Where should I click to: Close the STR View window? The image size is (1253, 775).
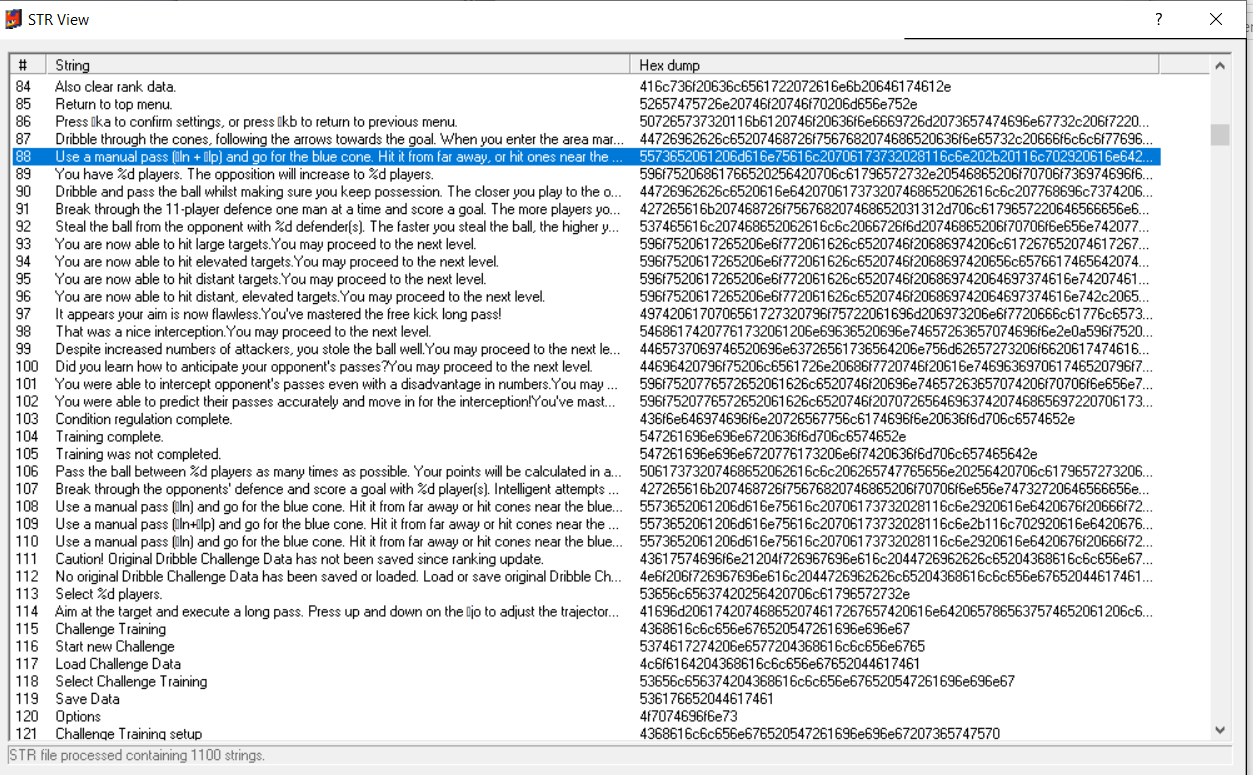pos(1216,19)
